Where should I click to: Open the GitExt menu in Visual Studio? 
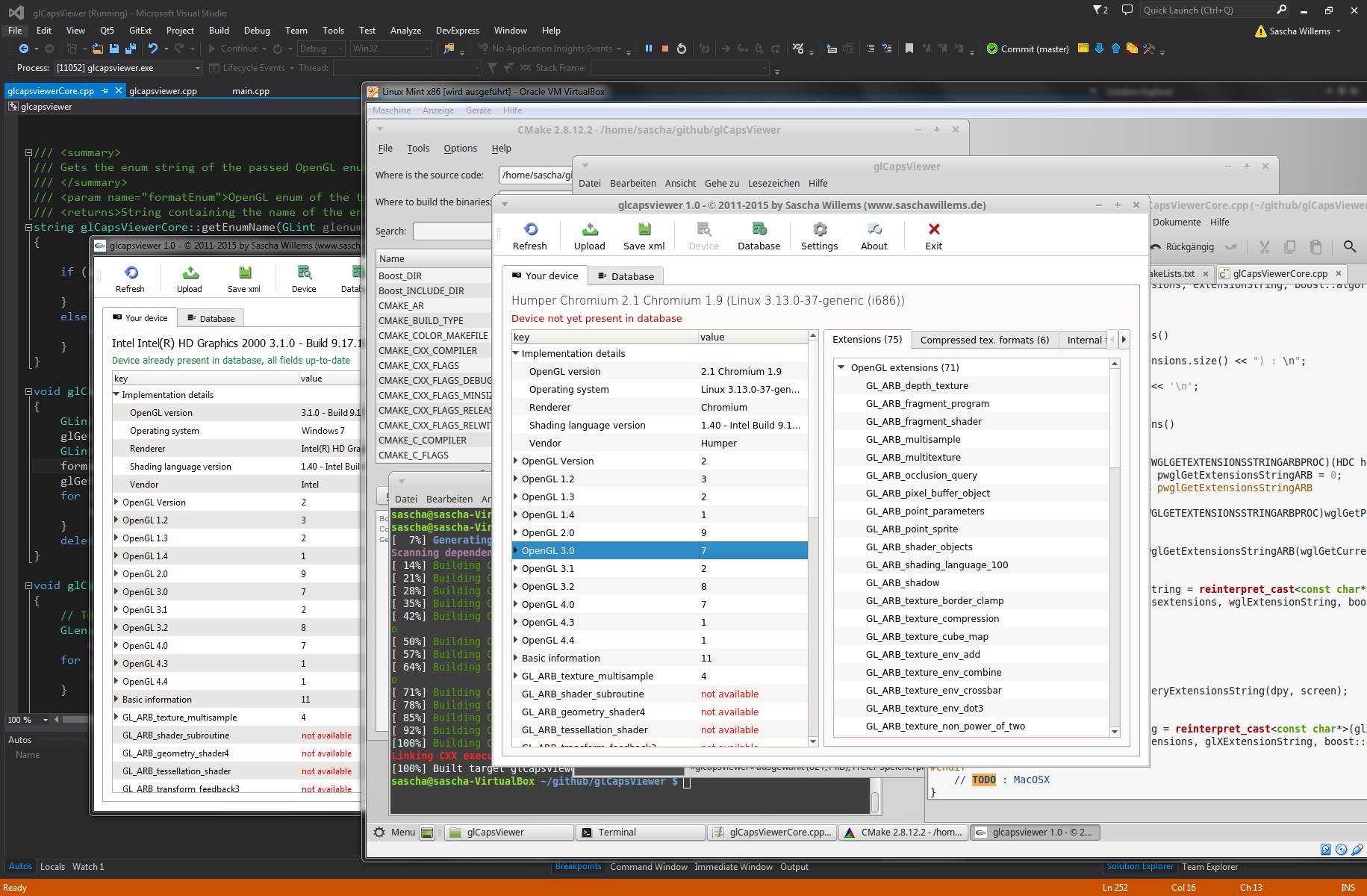coord(140,31)
